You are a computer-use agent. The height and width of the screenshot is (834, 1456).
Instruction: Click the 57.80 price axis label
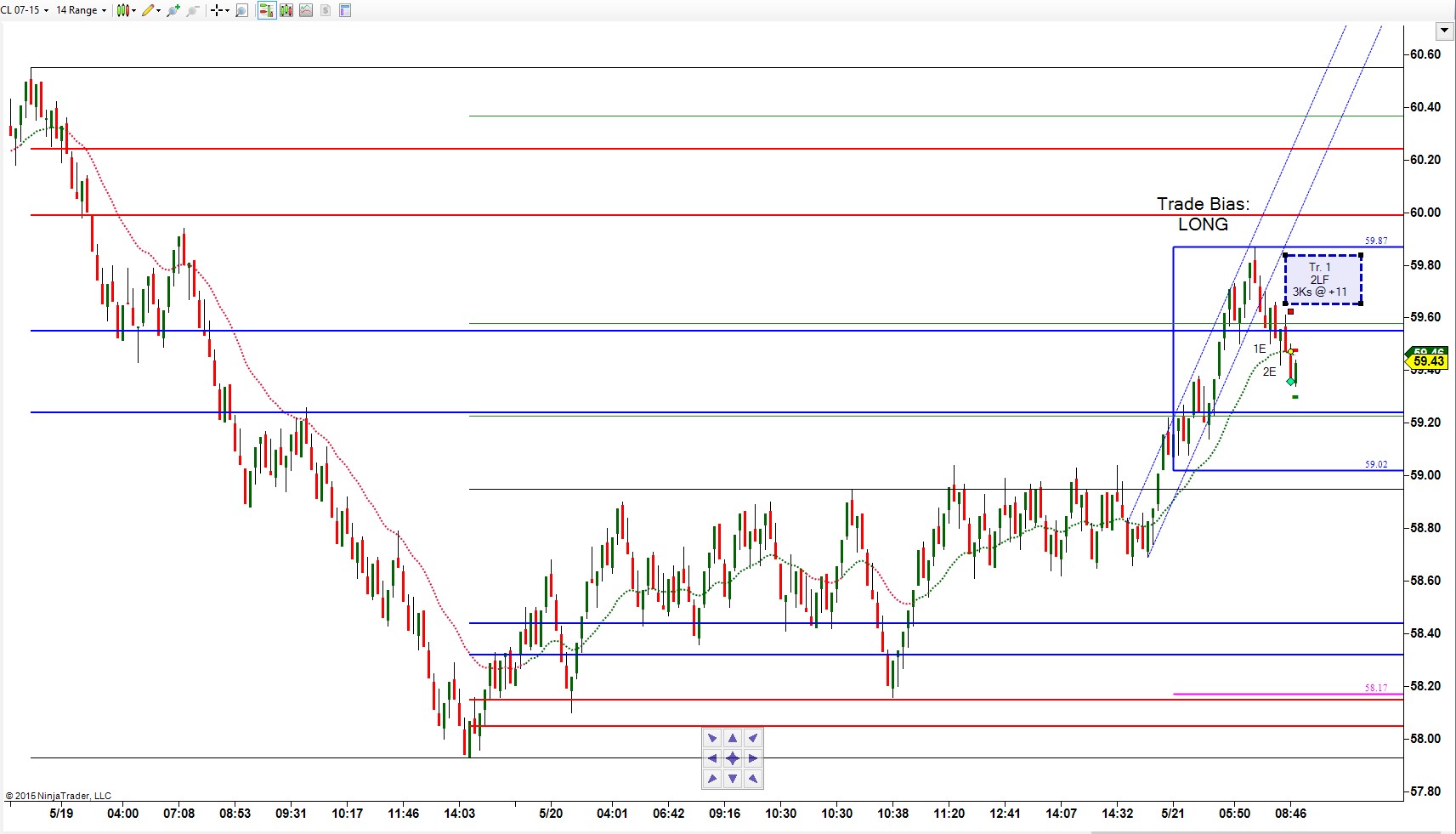[1425, 791]
